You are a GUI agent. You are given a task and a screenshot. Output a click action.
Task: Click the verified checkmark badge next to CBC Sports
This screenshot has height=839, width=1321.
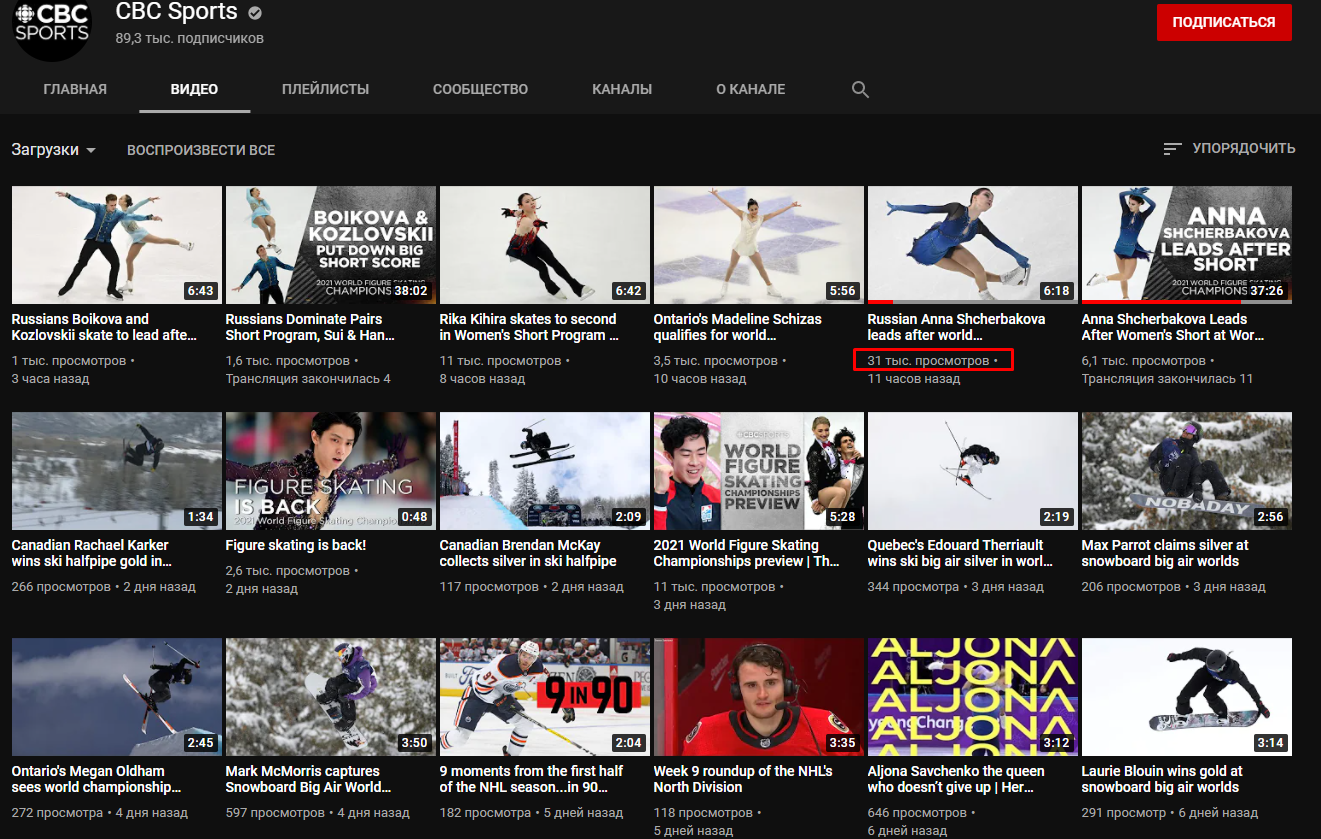[255, 13]
